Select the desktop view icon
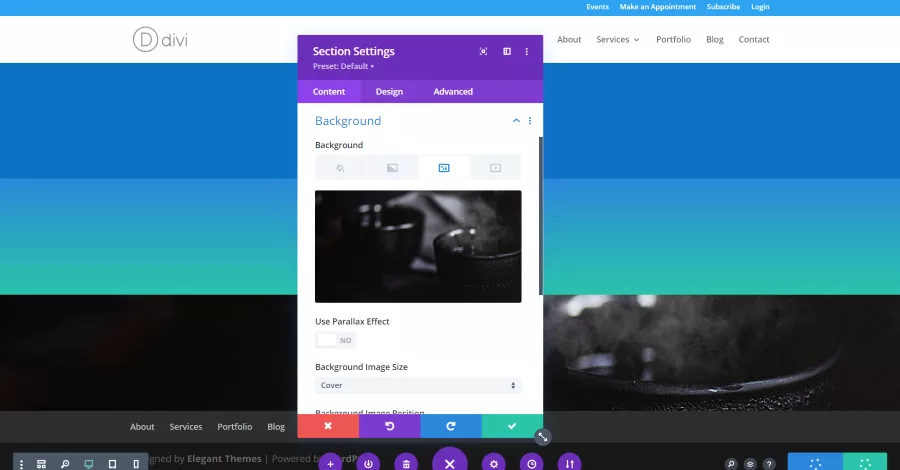This screenshot has width=900, height=470. pos(88,464)
